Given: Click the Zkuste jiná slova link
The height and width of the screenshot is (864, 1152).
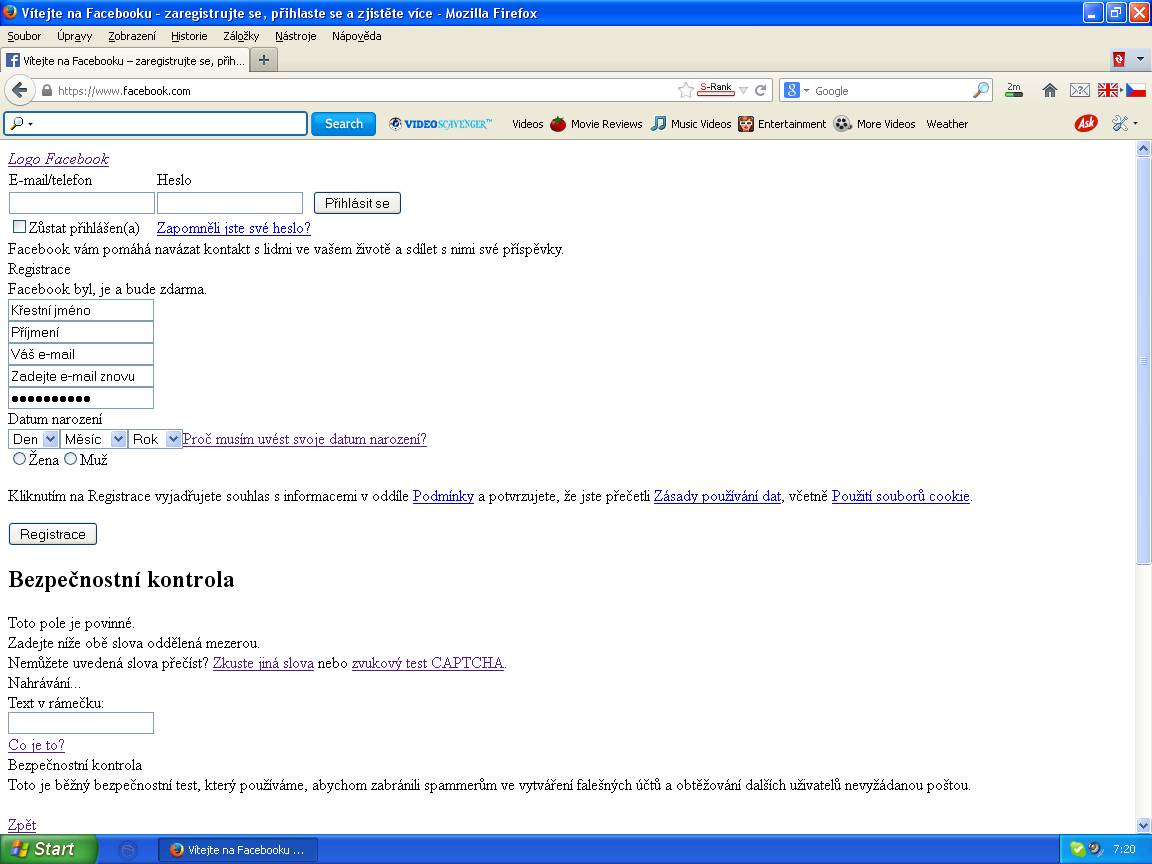Looking at the screenshot, I should click(263, 663).
